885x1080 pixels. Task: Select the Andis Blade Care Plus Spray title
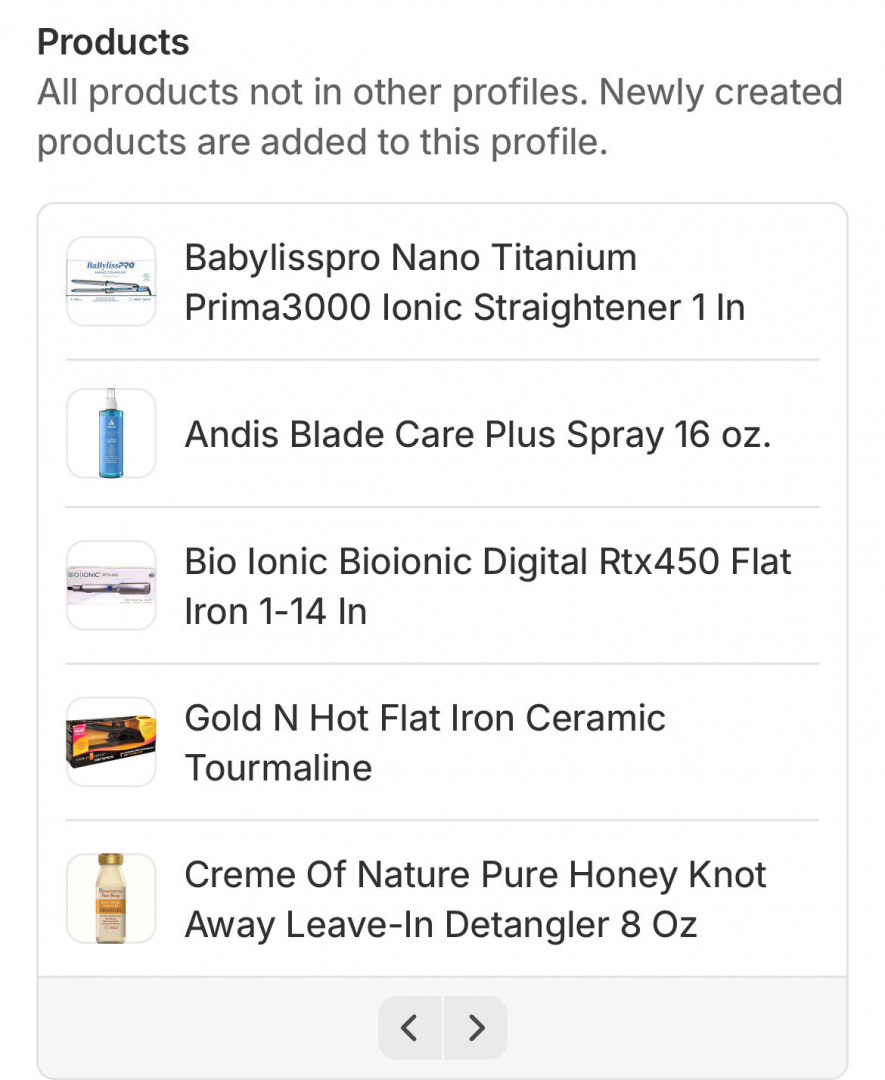478,435
